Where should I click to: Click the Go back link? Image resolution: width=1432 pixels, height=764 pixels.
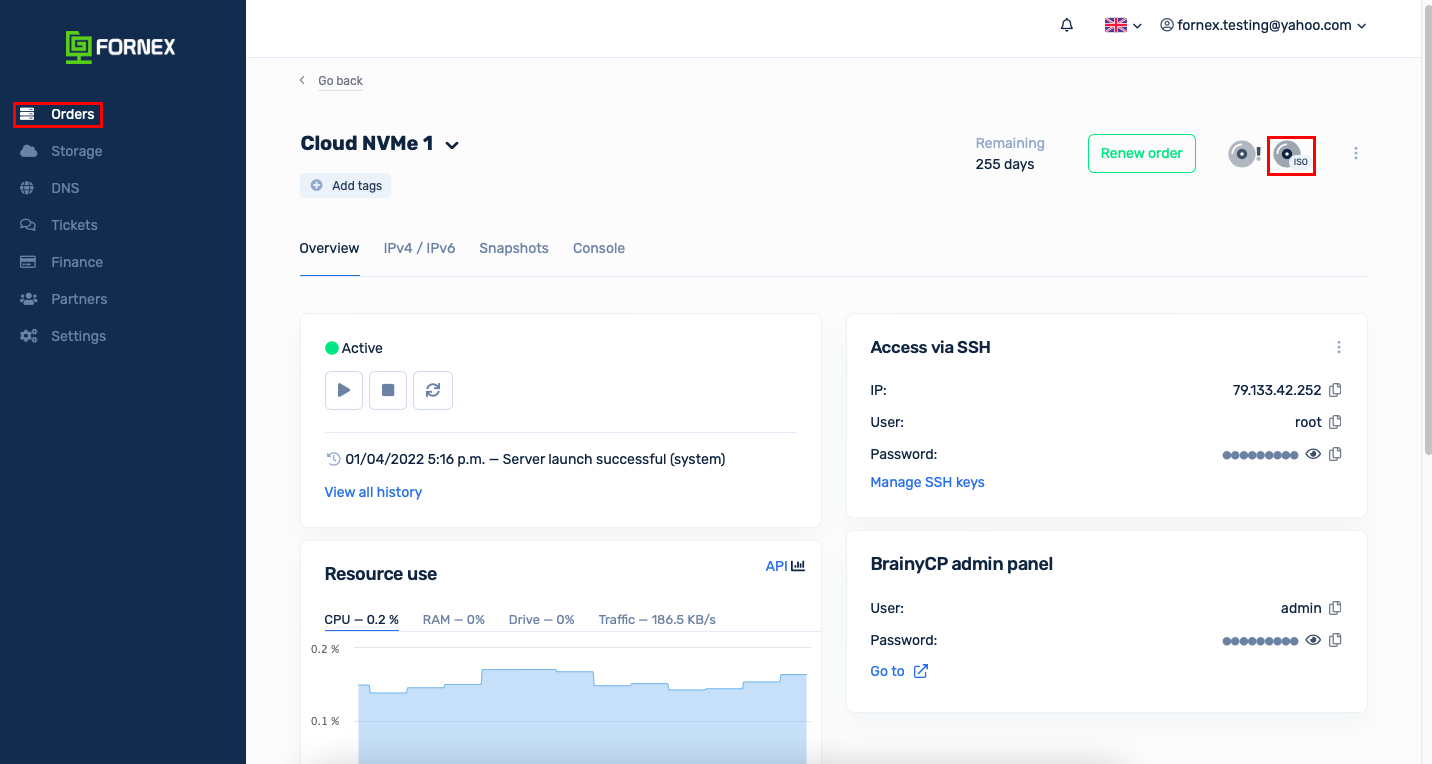click(x=340, y=81)
